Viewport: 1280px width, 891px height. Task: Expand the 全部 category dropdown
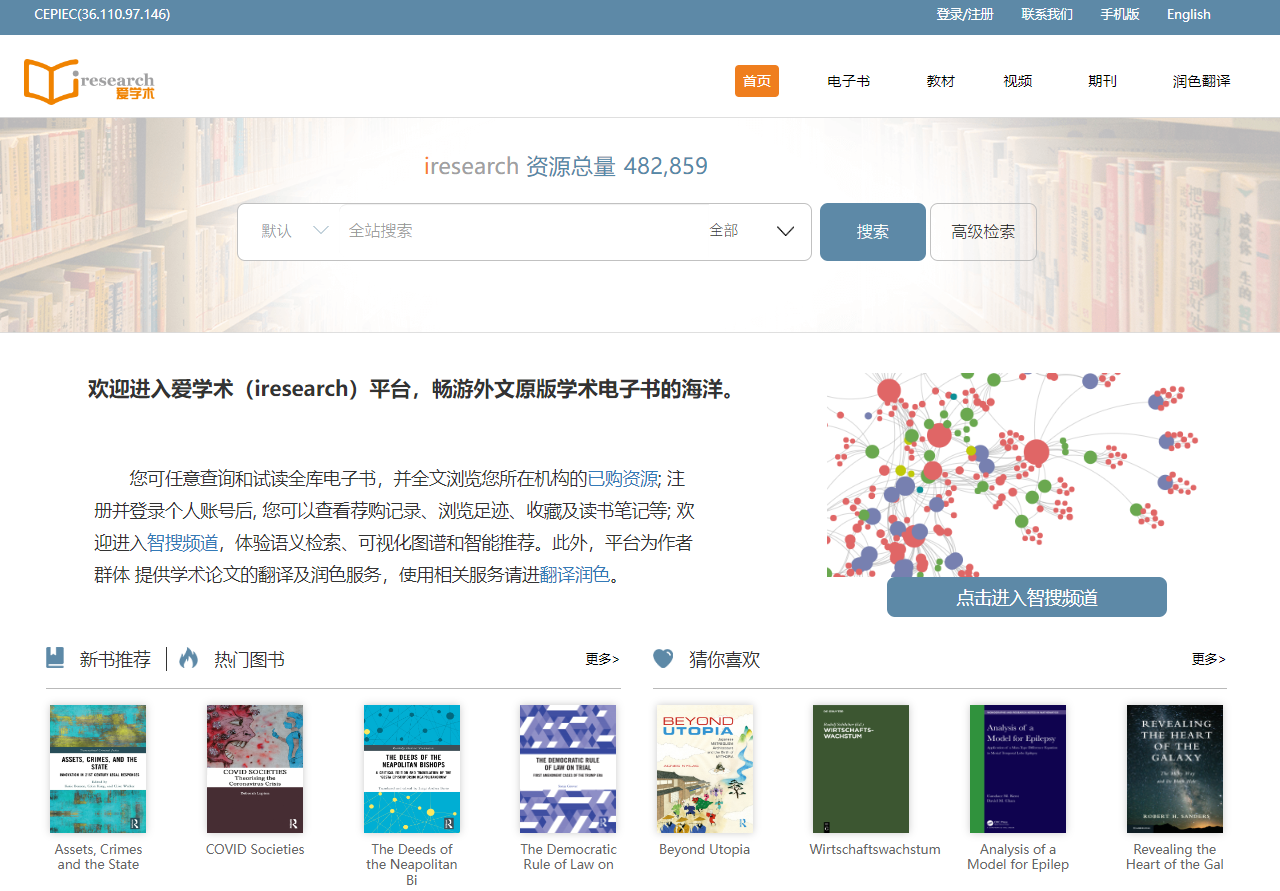coord(751,231)
